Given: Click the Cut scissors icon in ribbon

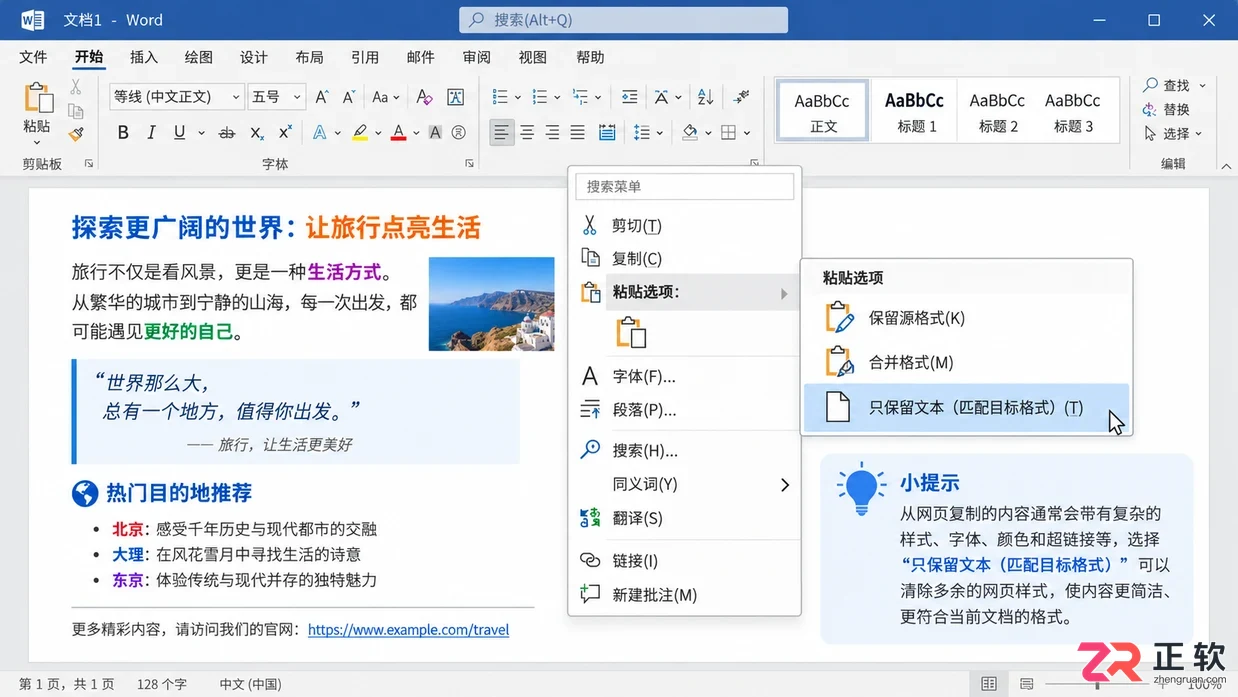Looking at the screenshot, I should (x=76, y=87).
